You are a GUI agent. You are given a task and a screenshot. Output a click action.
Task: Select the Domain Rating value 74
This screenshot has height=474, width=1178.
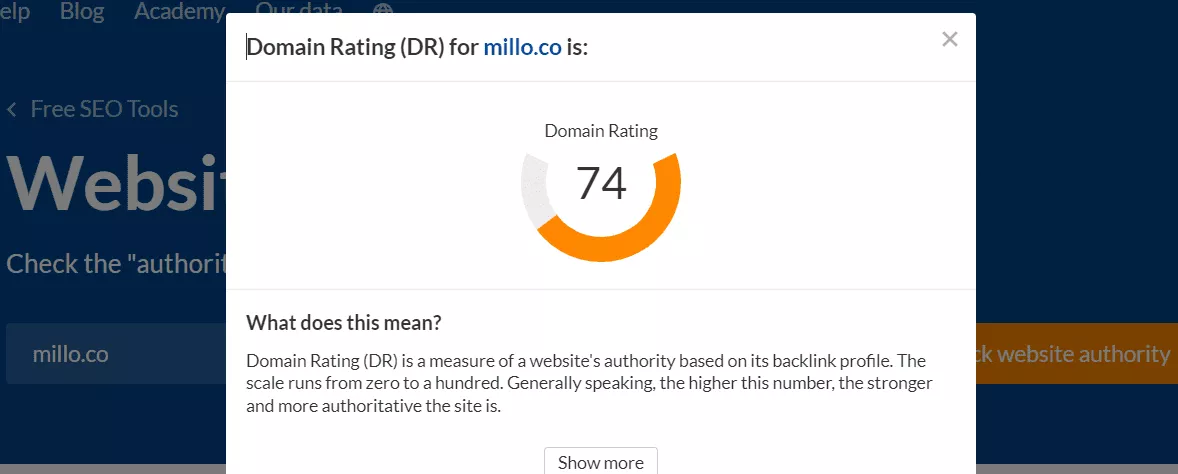coord(601,183)
